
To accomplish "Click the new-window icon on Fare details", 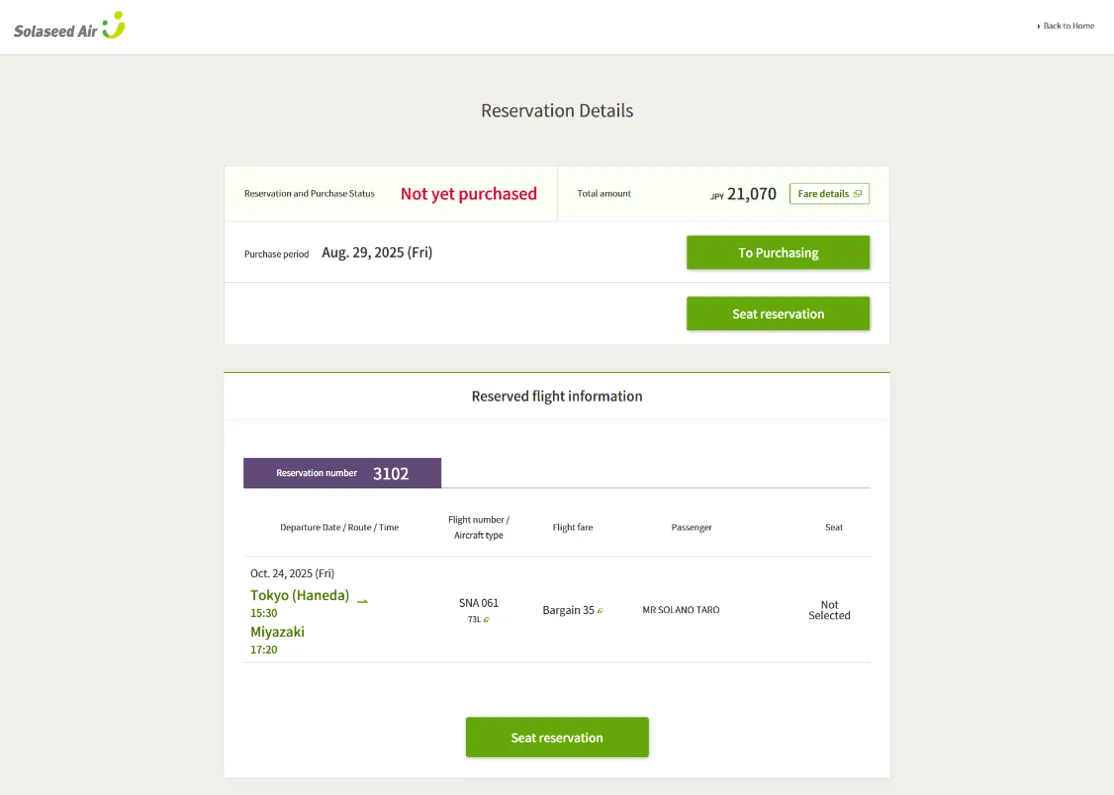I will 858,194.
